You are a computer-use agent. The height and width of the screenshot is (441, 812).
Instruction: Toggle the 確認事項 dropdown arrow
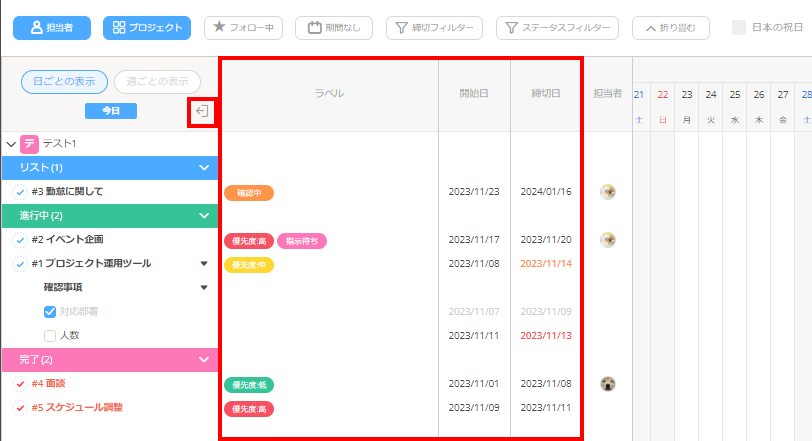[204, 287]
